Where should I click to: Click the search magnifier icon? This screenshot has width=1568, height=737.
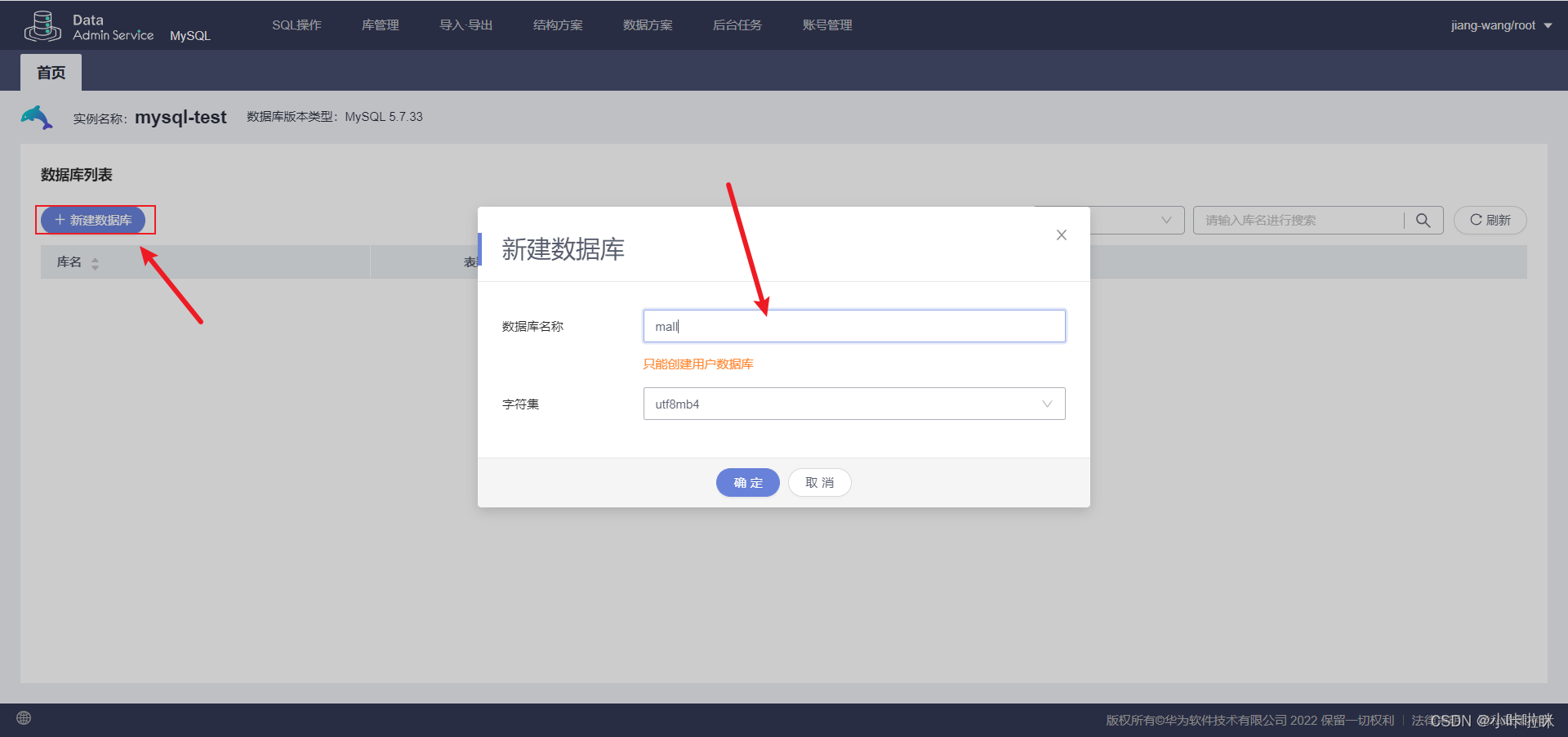click(1423, 221)
